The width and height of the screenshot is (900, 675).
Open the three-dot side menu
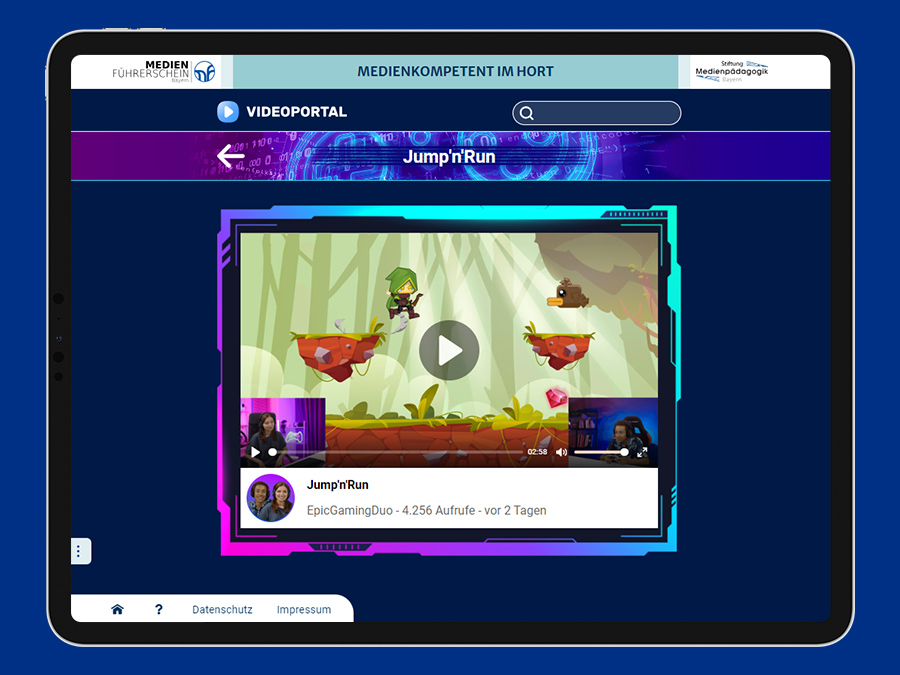[79, 551]
